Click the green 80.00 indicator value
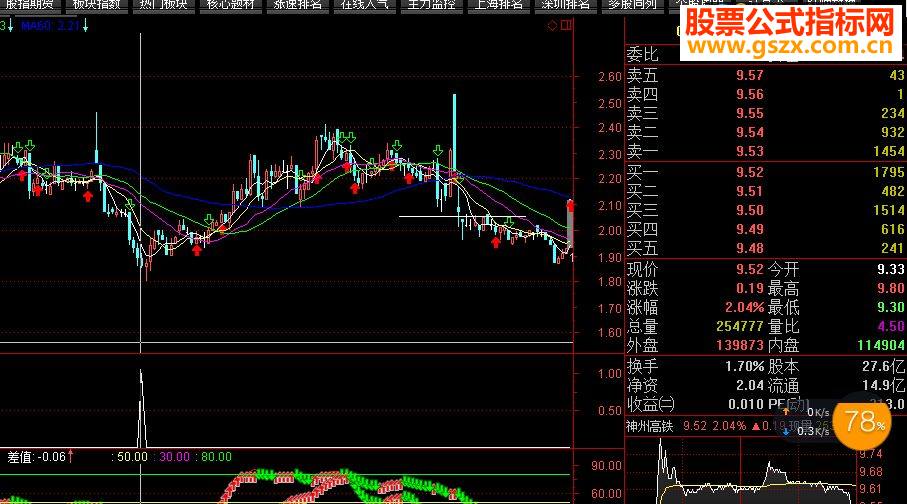Image resolution: width=907 pixels, height=504 pixels. click(216, 457)
